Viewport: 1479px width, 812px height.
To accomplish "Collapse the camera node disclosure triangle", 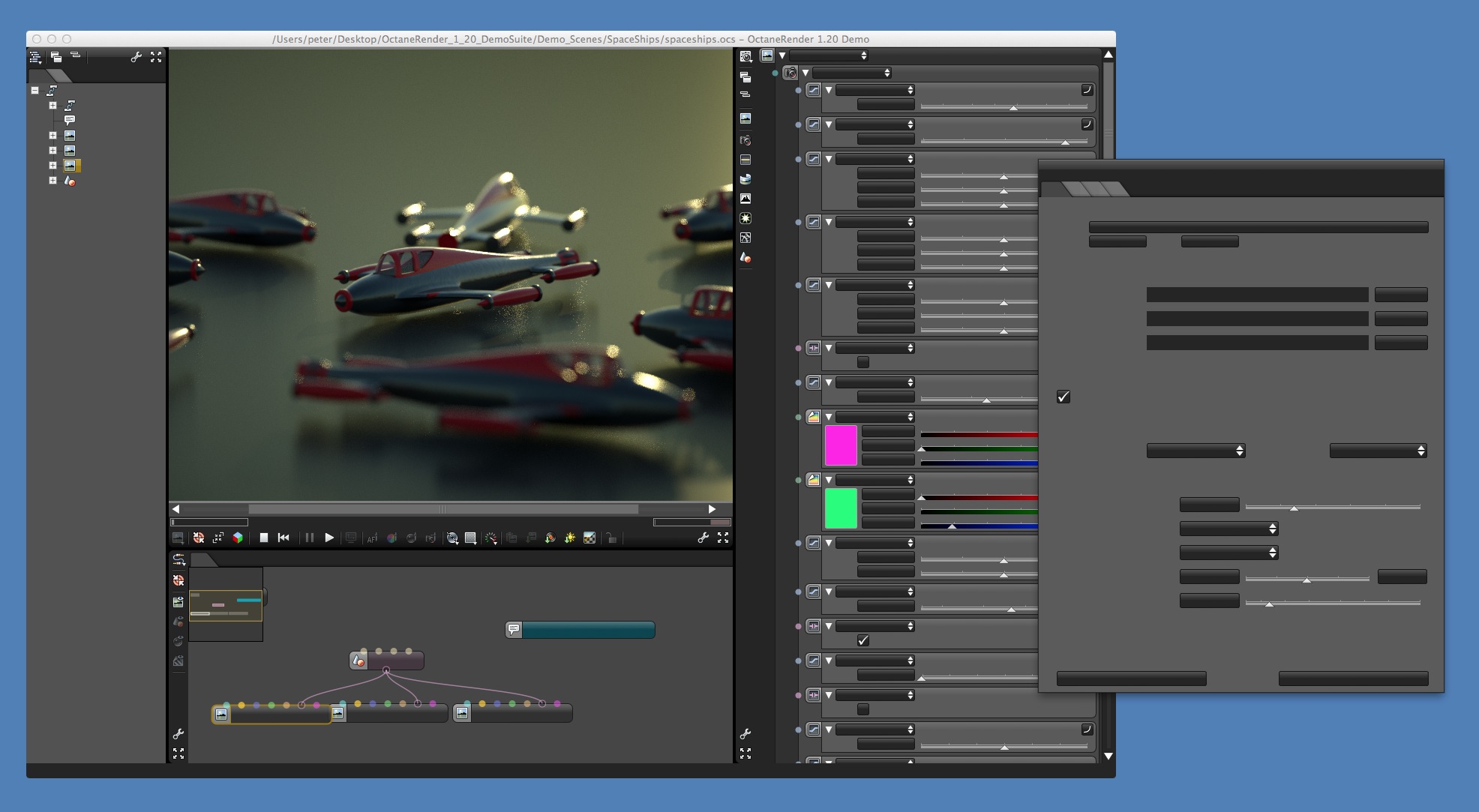I will (805, 73).
